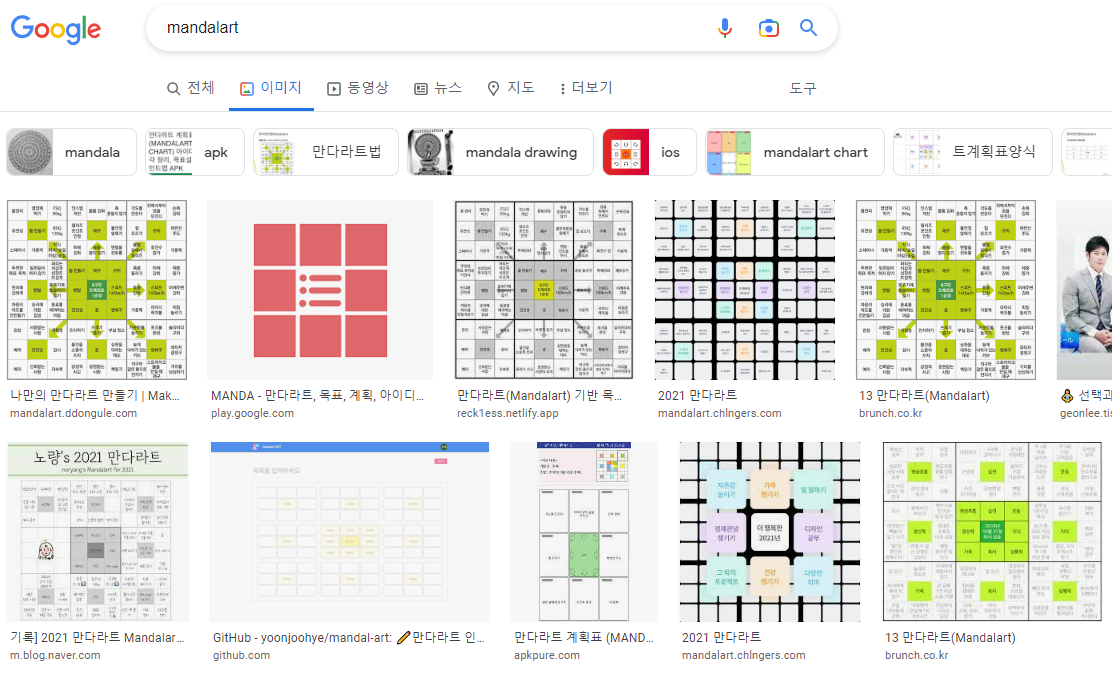Click the magnifier search button
The image size is (1112, 673).
(x=808, y=28)
